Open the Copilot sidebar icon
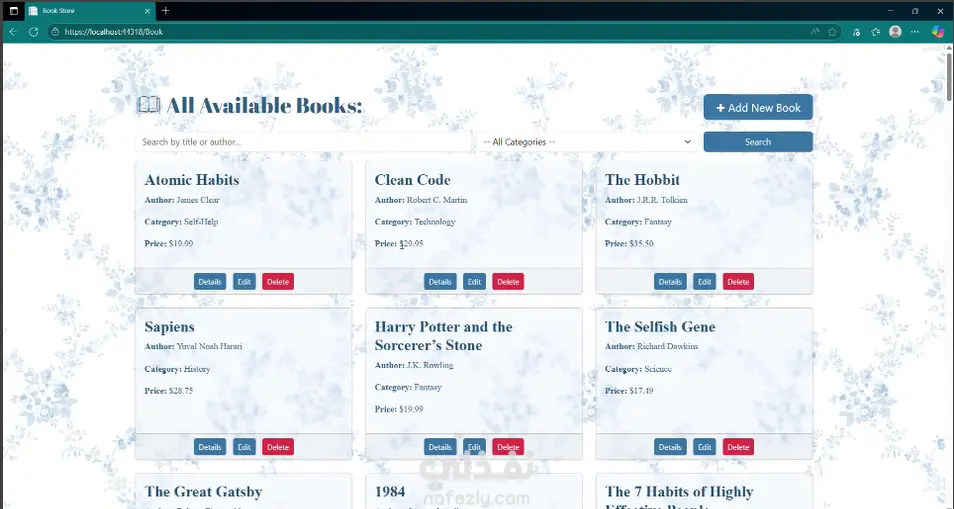Image resolution: width=954 pixels, height=509 pixels. [938, 32]
